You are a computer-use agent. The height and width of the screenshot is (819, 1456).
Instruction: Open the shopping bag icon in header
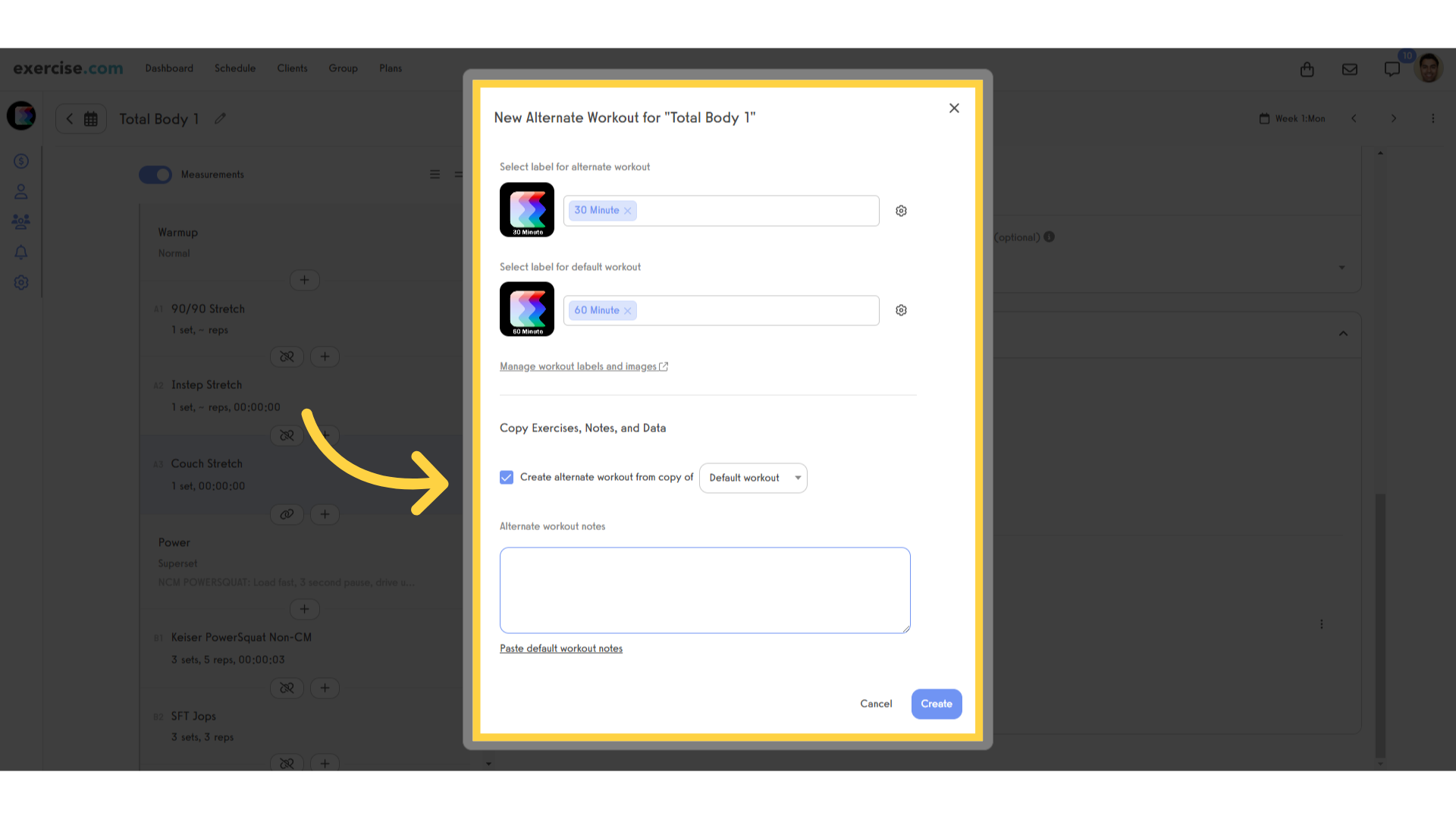click(1307, 69)
